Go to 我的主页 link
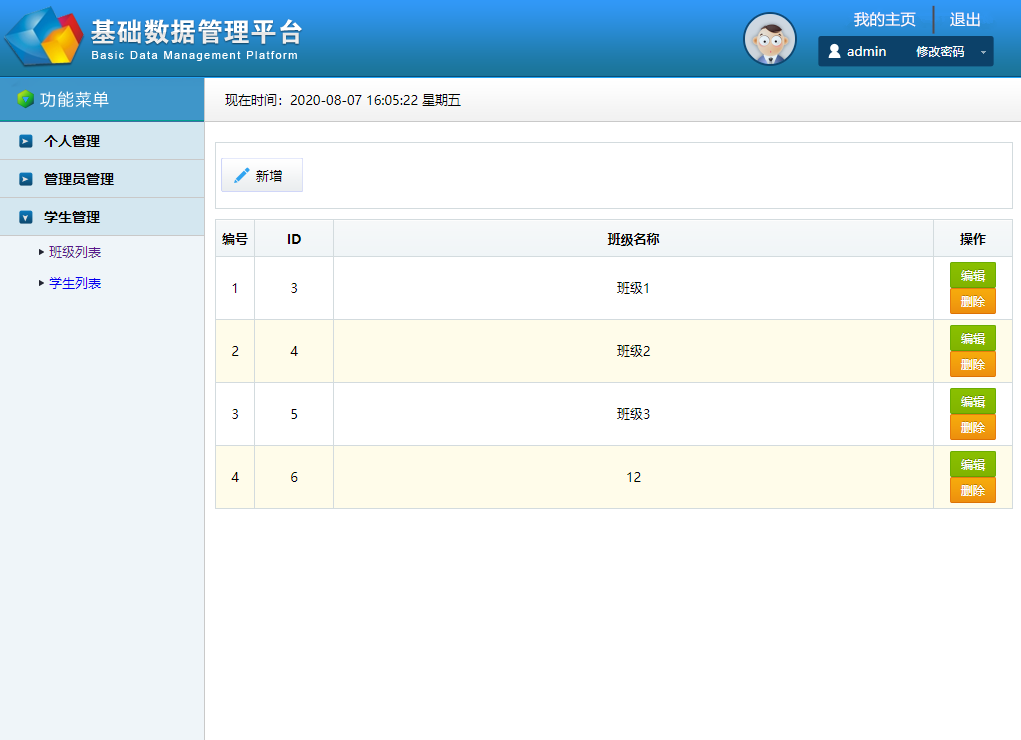The image size is (1021, 740). 884,19
